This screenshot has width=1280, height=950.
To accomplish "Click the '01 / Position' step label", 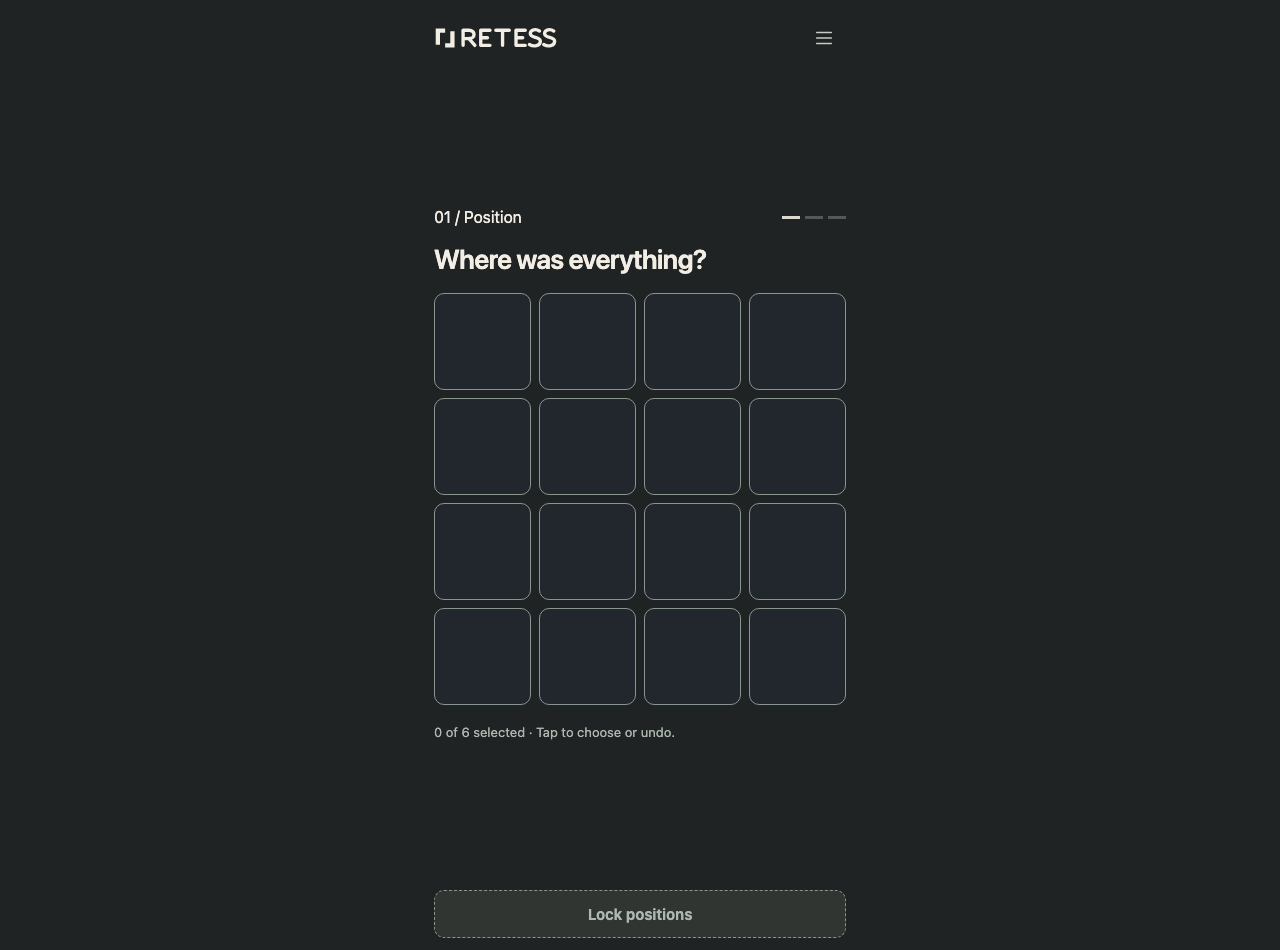I will click(x=478, y=217).
